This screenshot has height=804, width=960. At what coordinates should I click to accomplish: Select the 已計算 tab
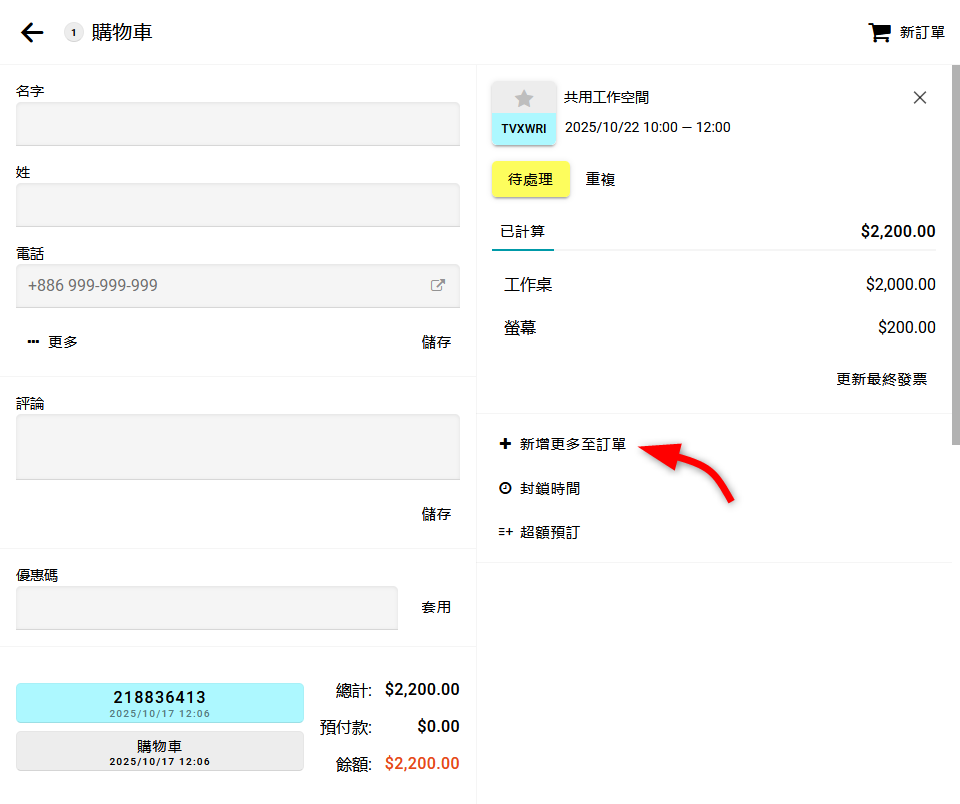coord(523,231)
